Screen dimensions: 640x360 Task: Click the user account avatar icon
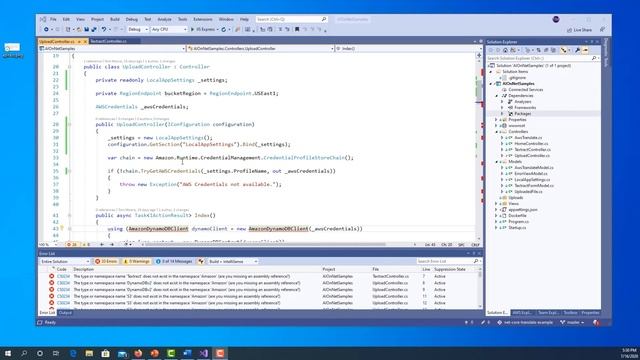(556, 19)
